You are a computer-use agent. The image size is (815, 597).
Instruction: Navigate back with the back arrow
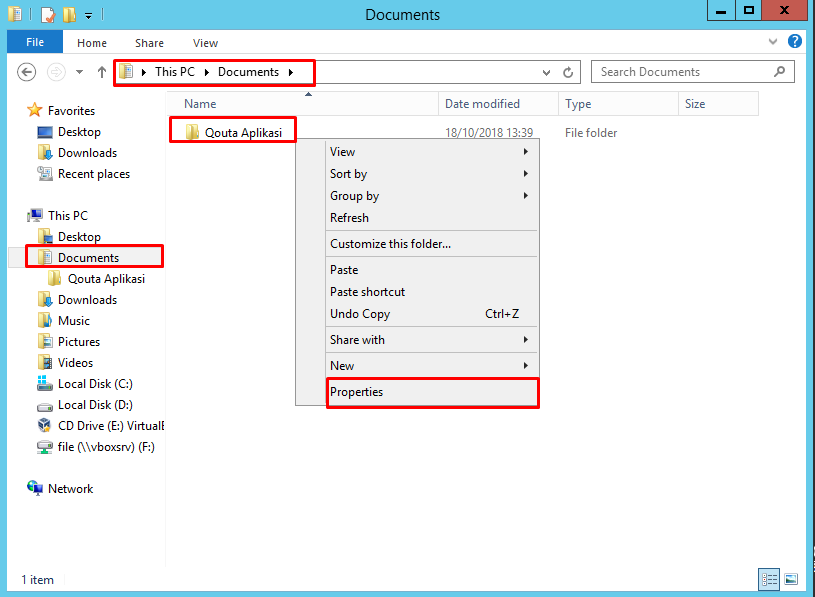point(27,72)
